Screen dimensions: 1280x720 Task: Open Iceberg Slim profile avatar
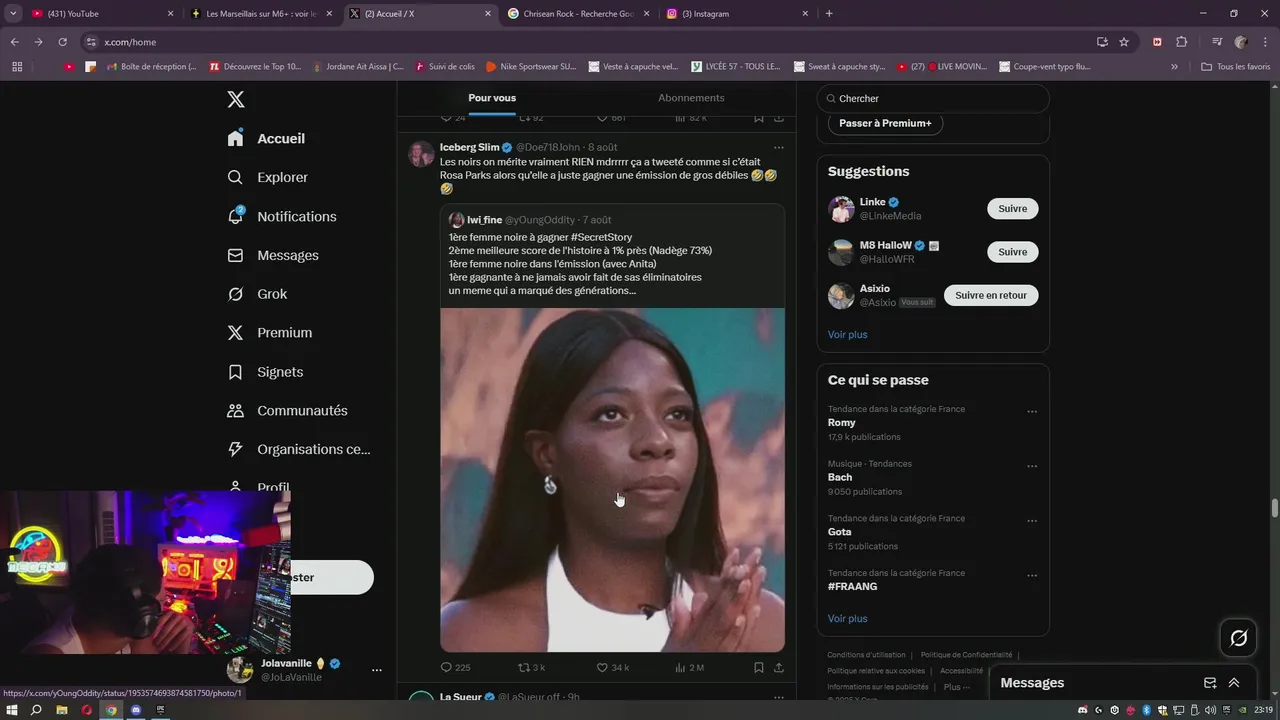click(422, 154)
